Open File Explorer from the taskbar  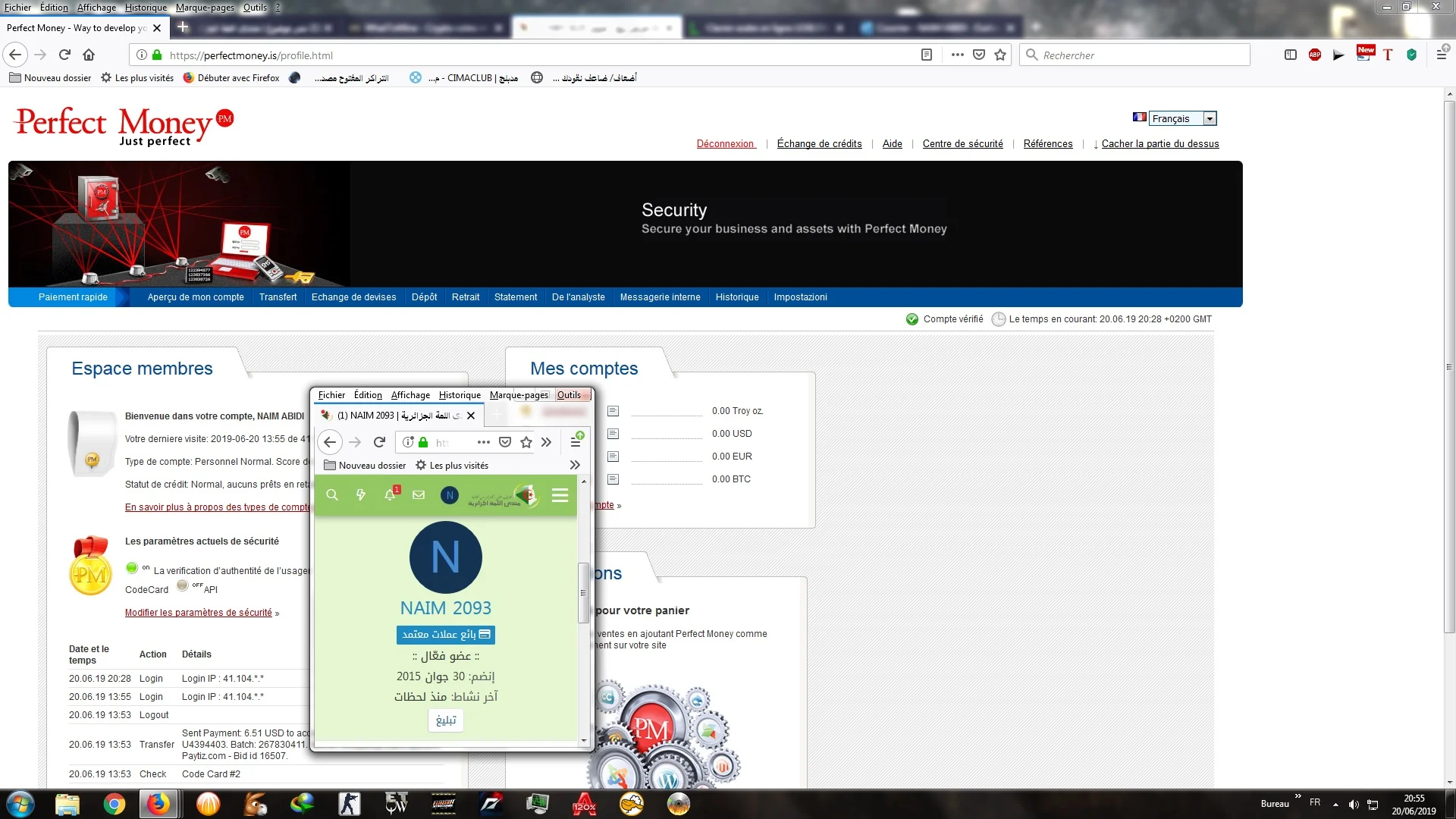coord(67,804)
